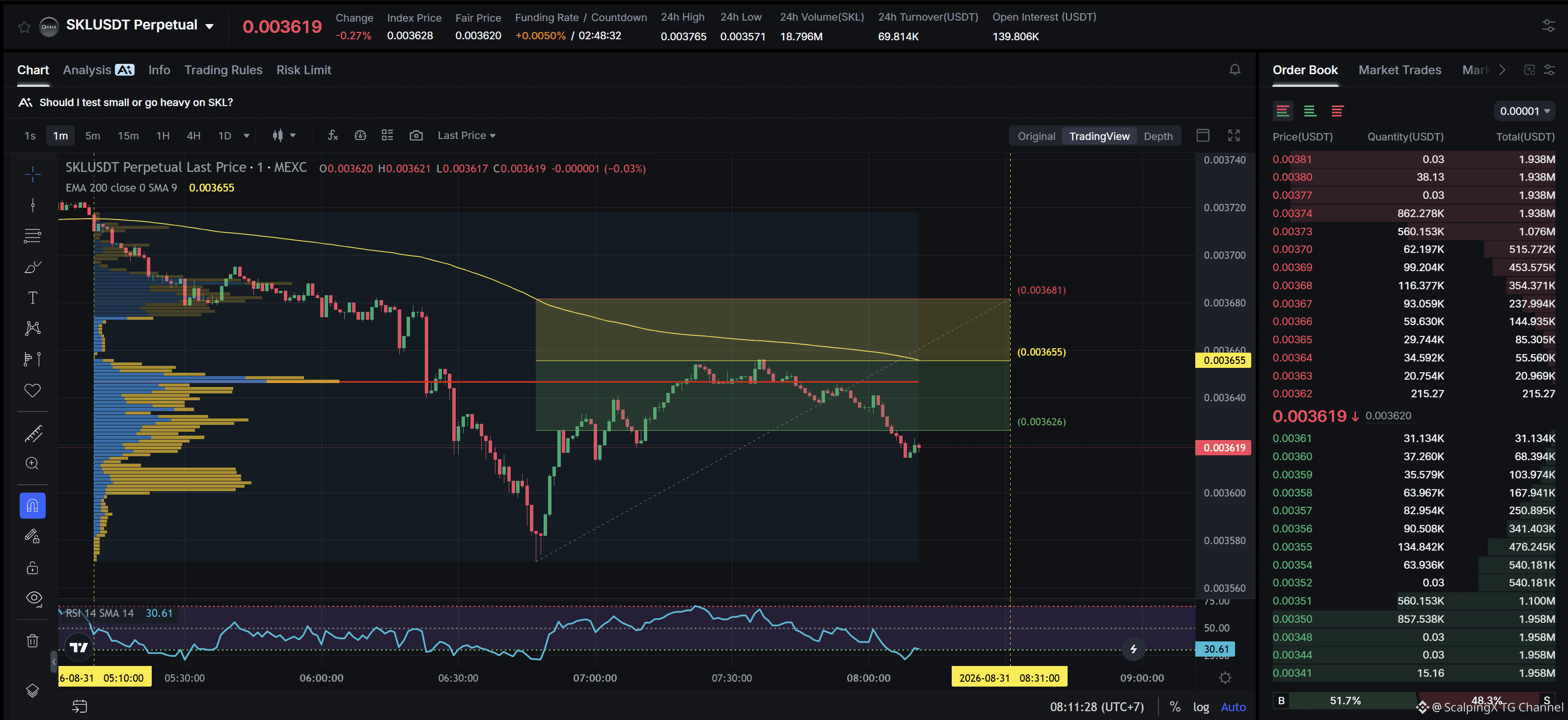Select the crosshair cursor tool
Viewport: 1568px width, 720px height.
pyautogui.click(x=33, y=175)
